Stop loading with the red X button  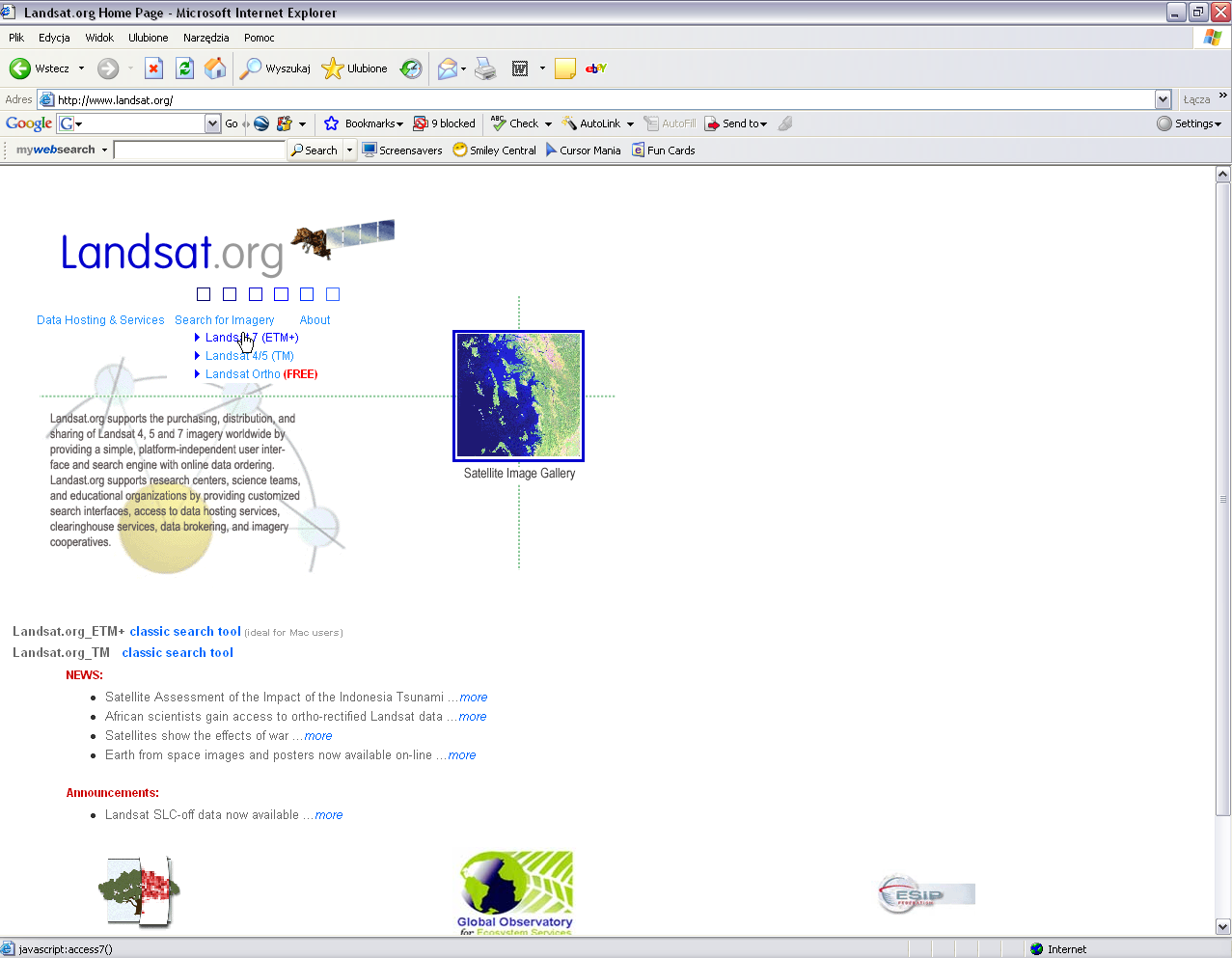click(153, 68)
